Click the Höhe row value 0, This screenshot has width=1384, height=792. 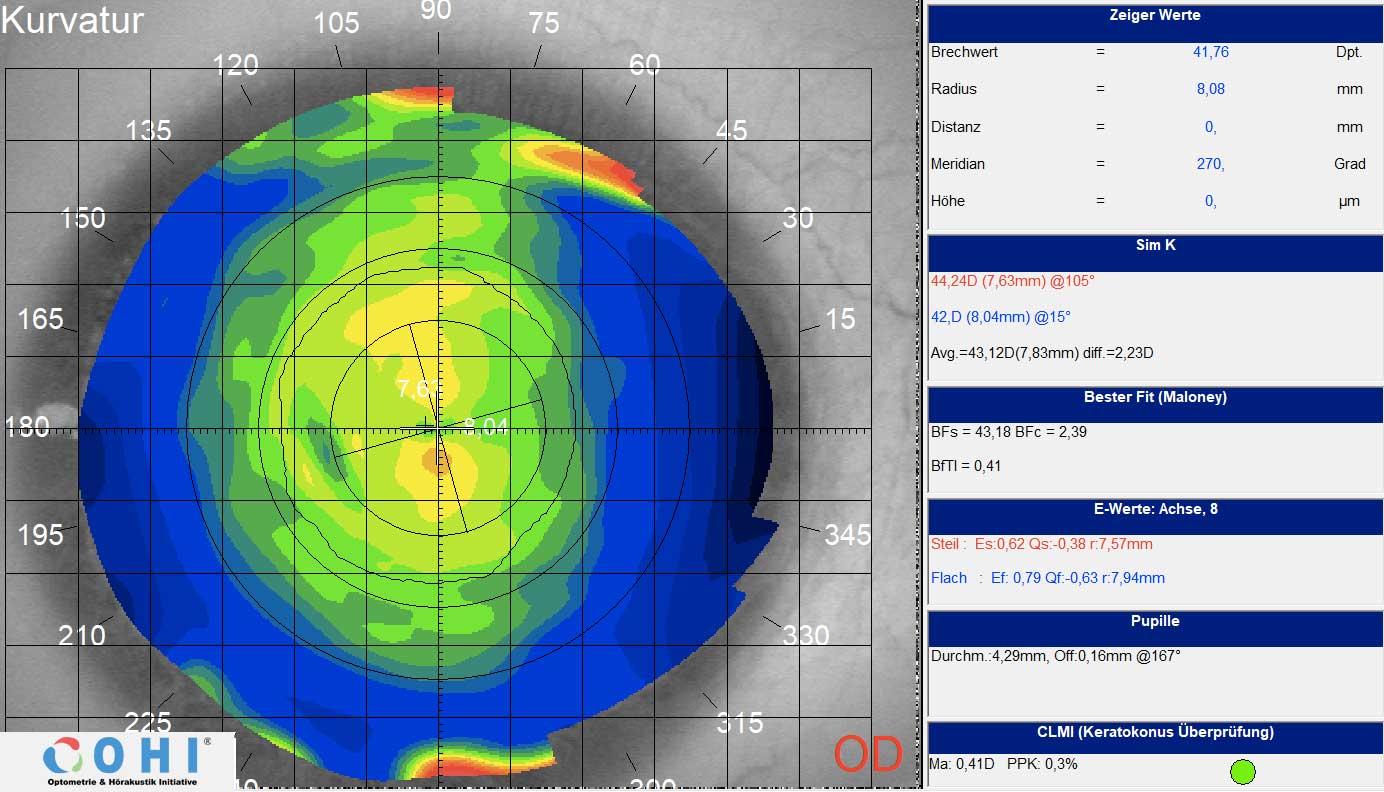click(1211, 201)
